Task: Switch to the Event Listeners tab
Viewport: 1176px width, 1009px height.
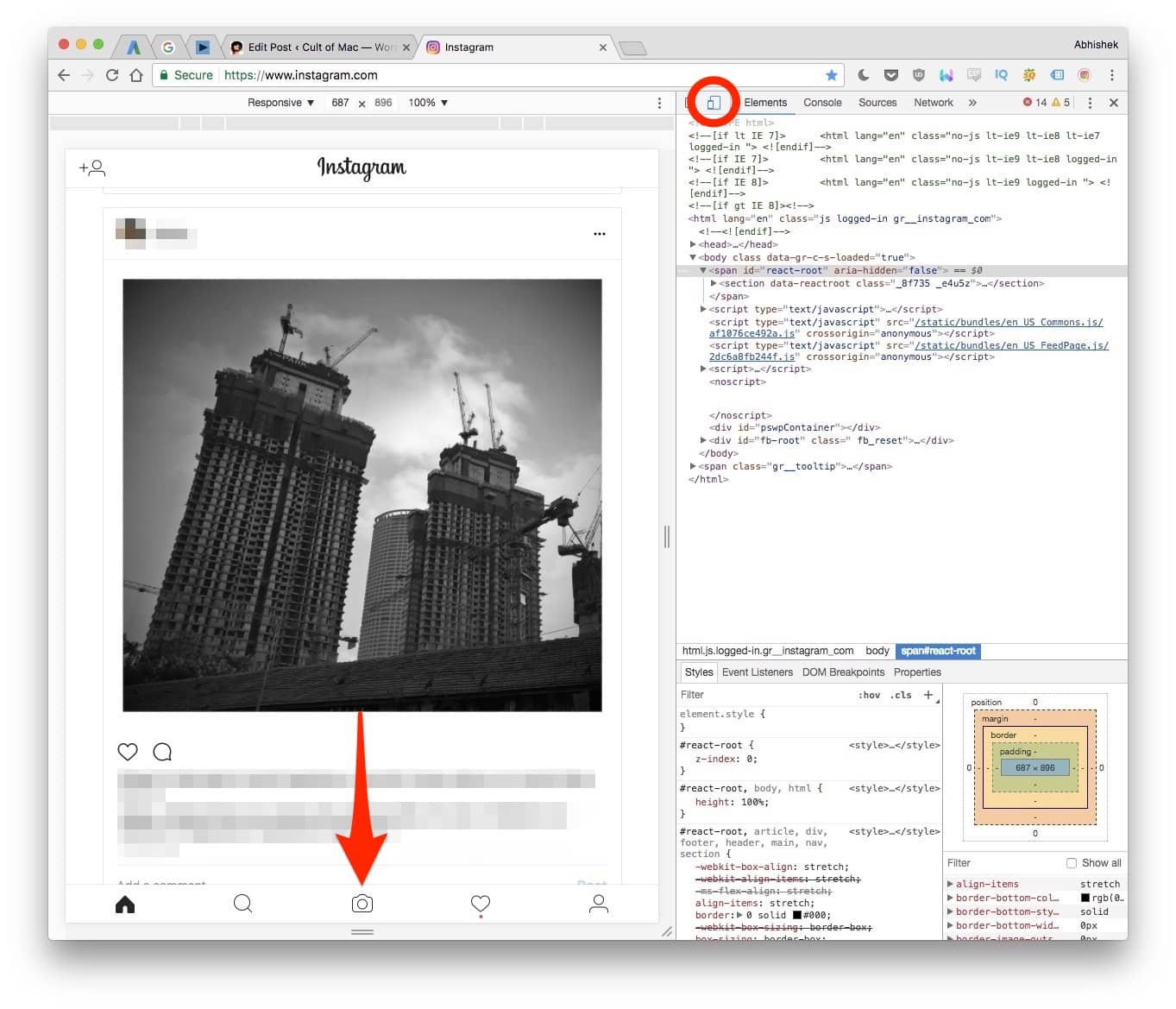Action: coord(757,672)
